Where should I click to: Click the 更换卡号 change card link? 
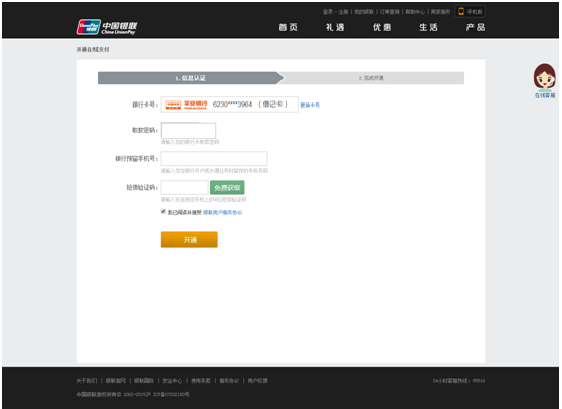pos(310,105)
